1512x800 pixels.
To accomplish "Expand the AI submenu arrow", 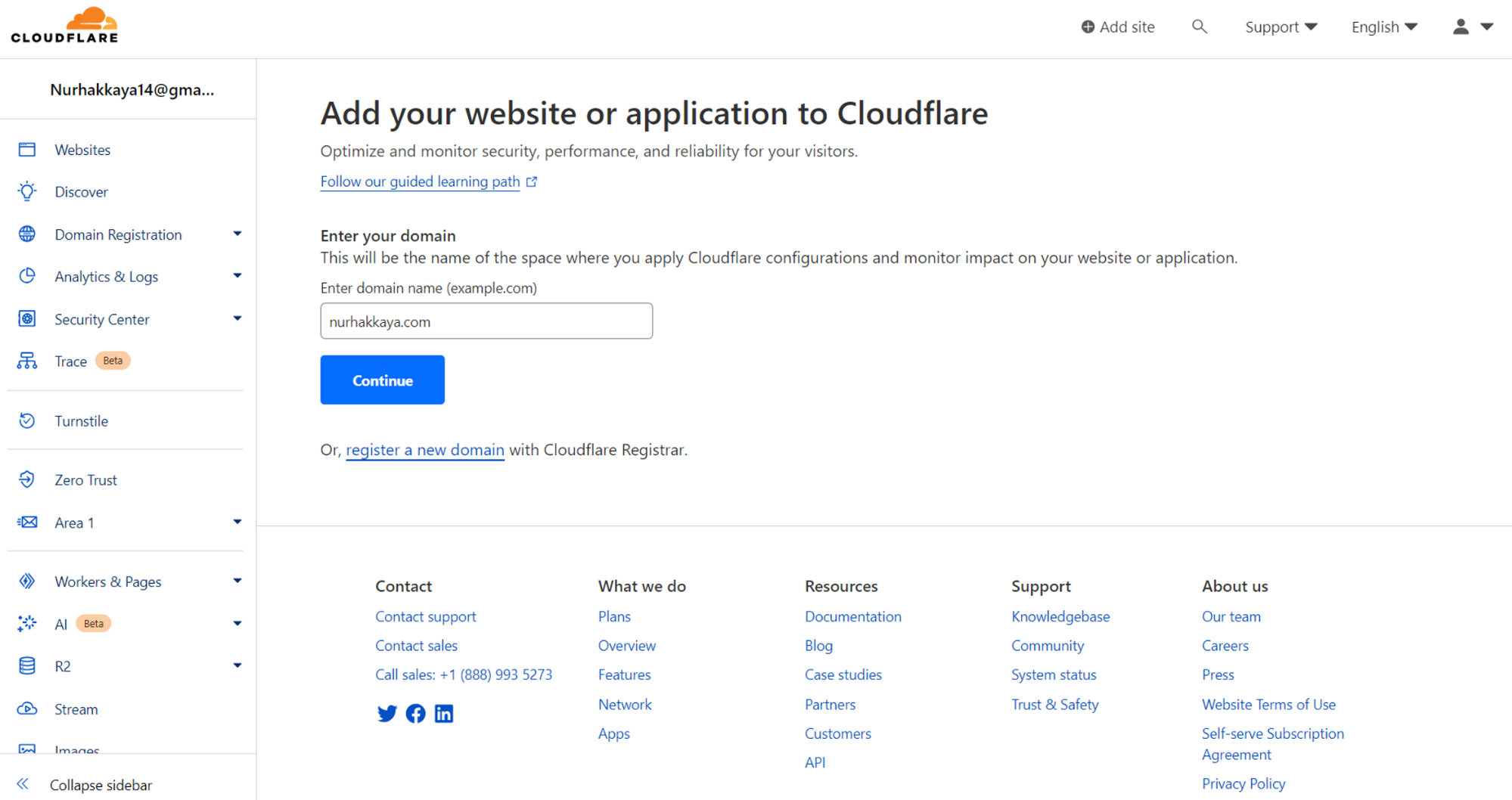I will coord(238,624).
